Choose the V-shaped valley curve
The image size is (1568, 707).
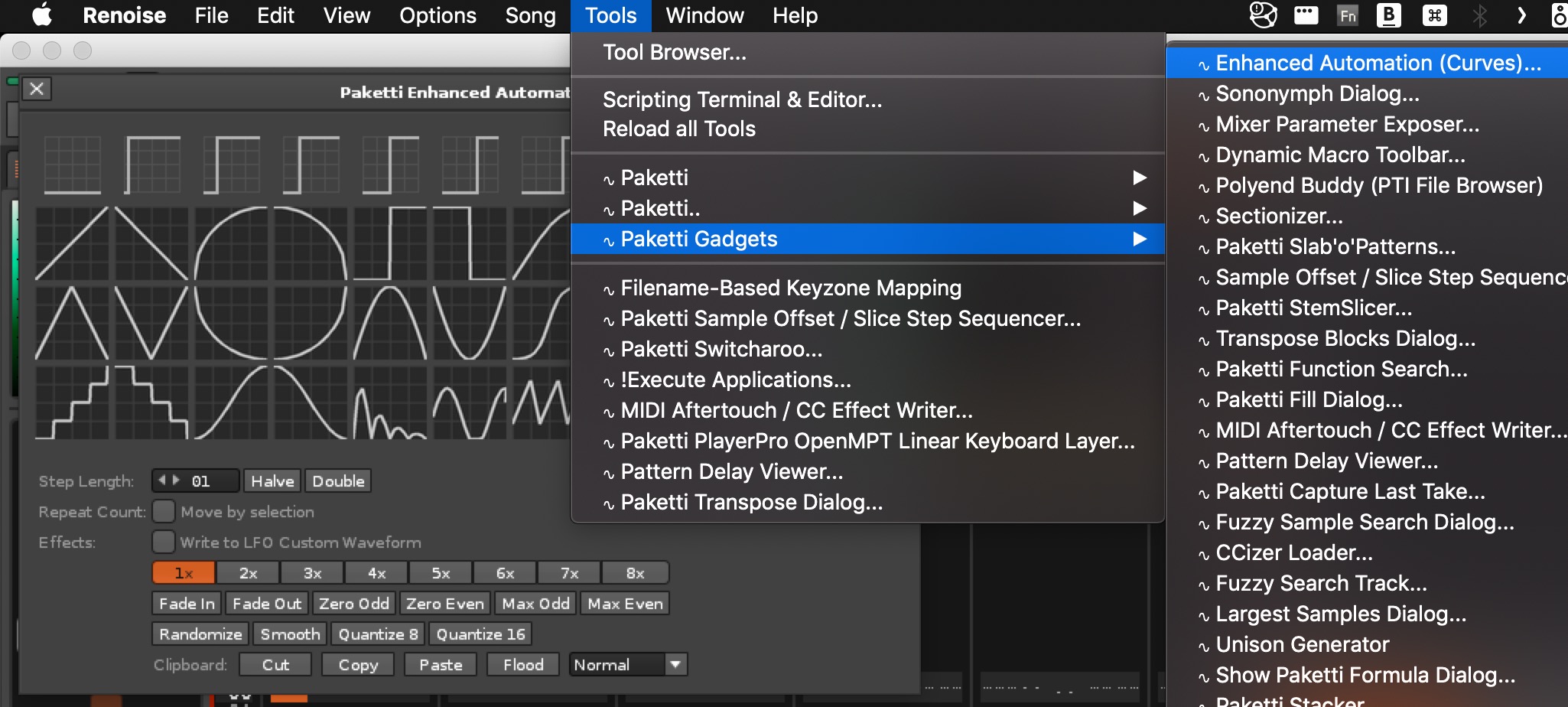point(151,323)
